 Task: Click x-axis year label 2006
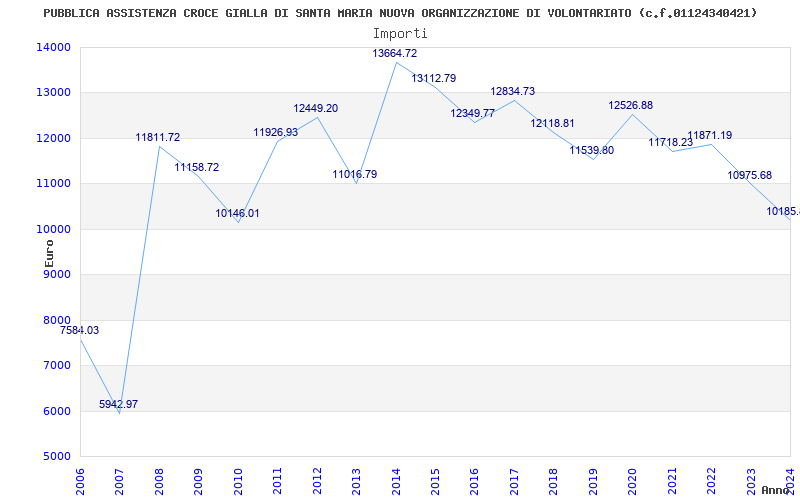pos(80,481)
